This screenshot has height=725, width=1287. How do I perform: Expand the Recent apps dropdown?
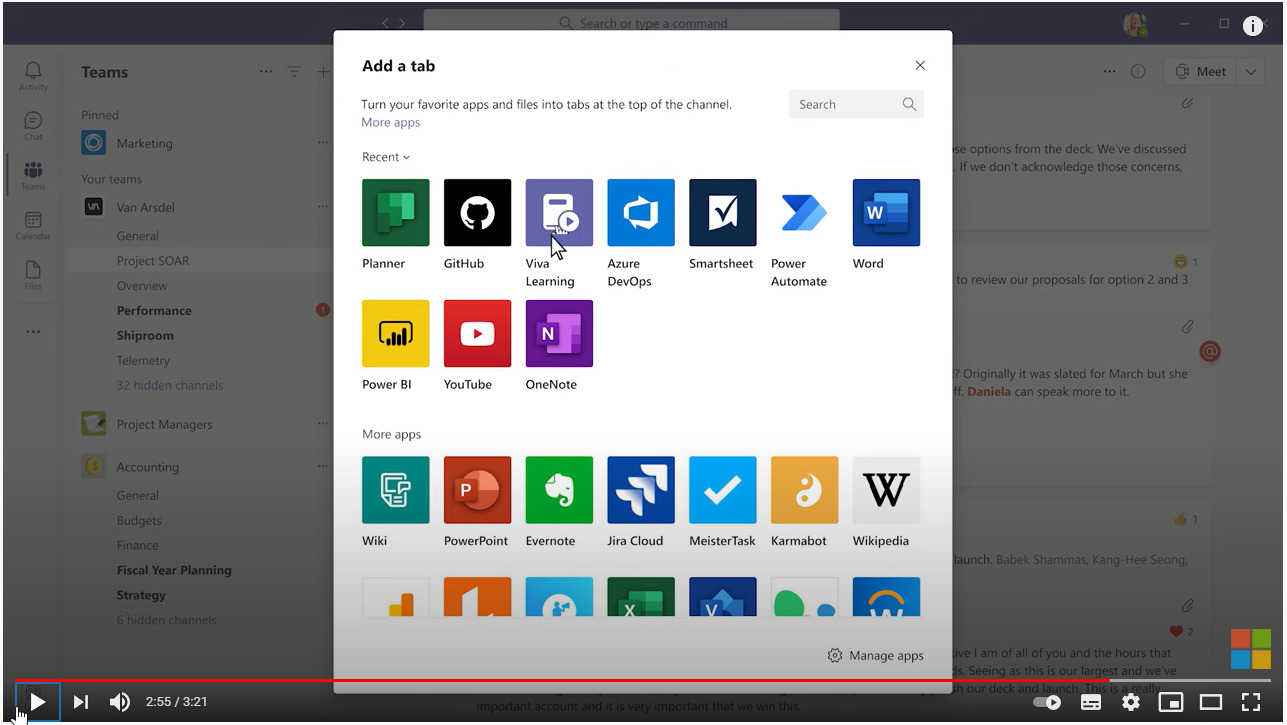tap(386, 157)
